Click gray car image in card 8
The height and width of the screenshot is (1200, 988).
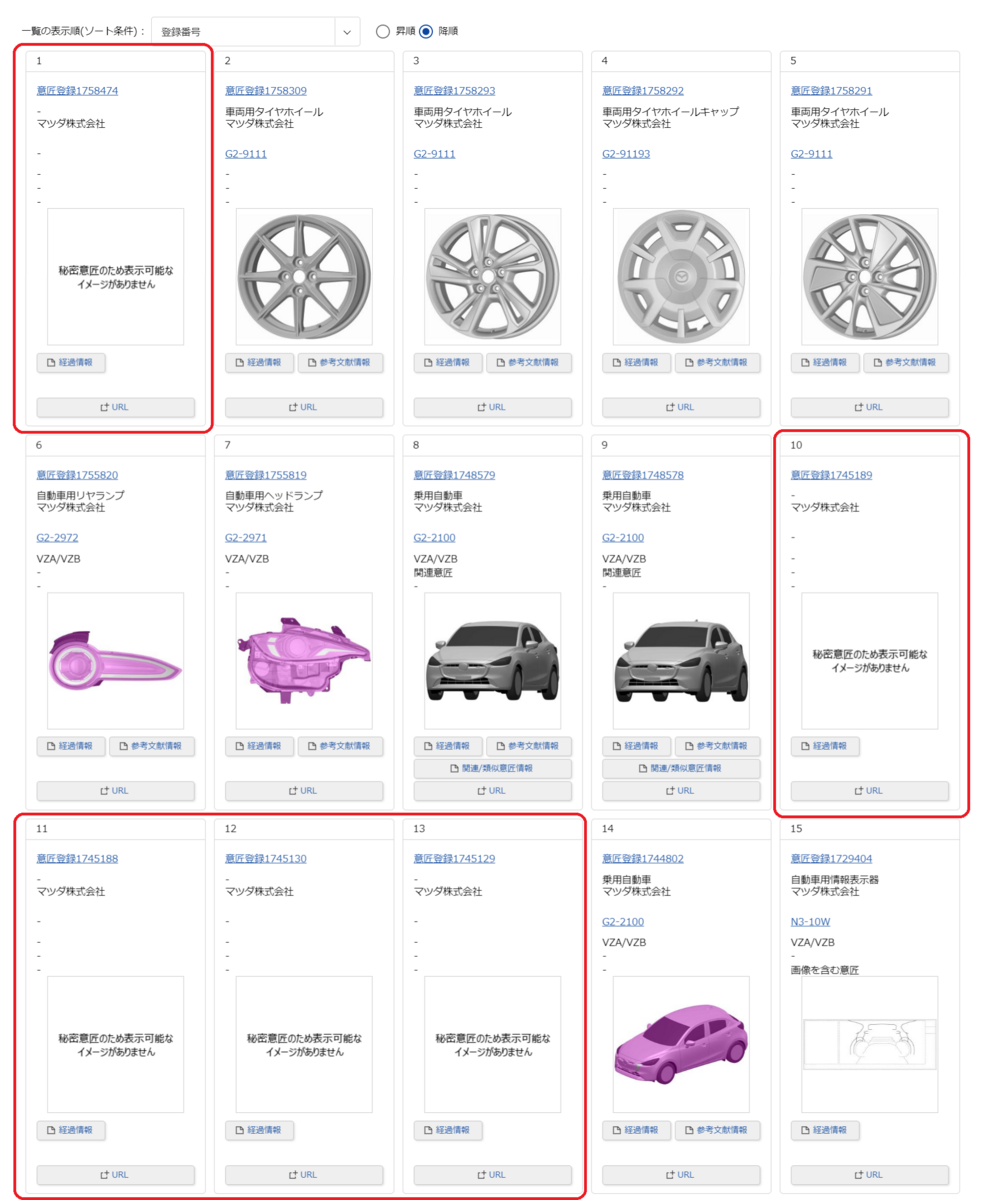493,661
